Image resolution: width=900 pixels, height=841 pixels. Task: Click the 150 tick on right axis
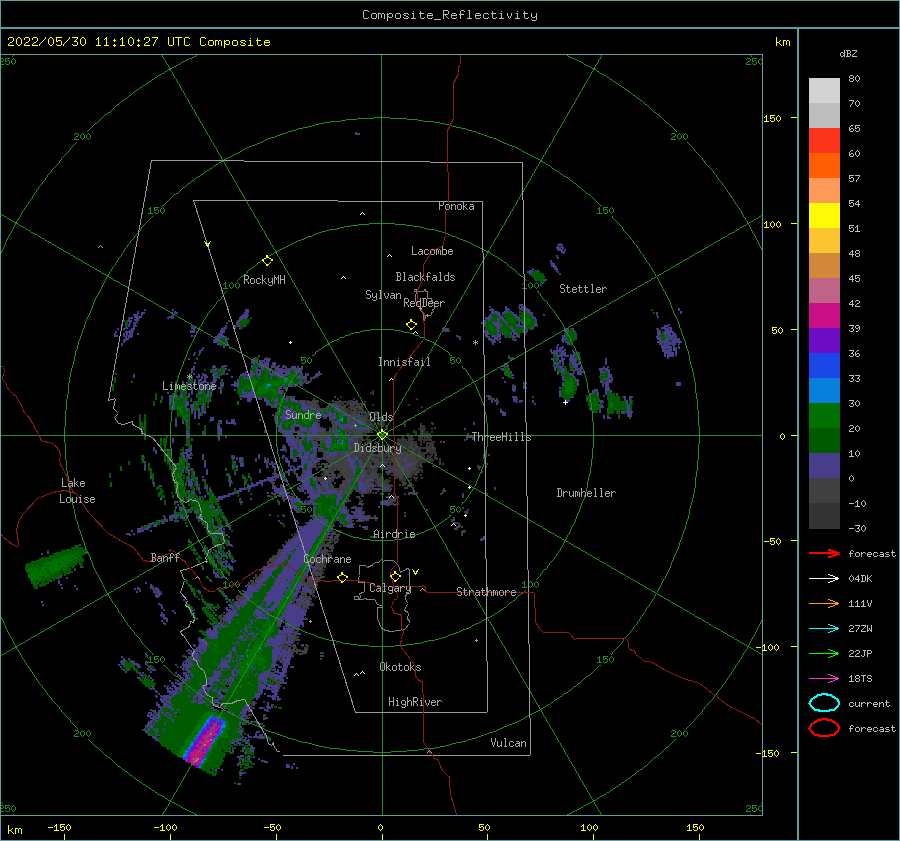[x=772, y=118]
